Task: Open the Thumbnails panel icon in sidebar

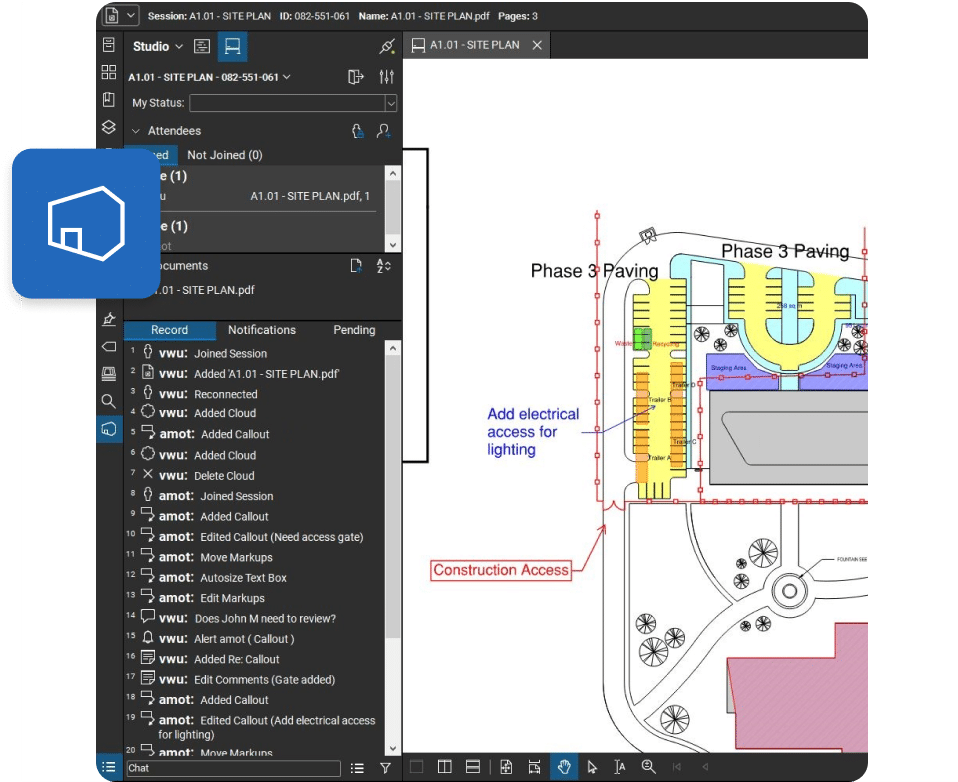Action: click(x=109, y=72)
